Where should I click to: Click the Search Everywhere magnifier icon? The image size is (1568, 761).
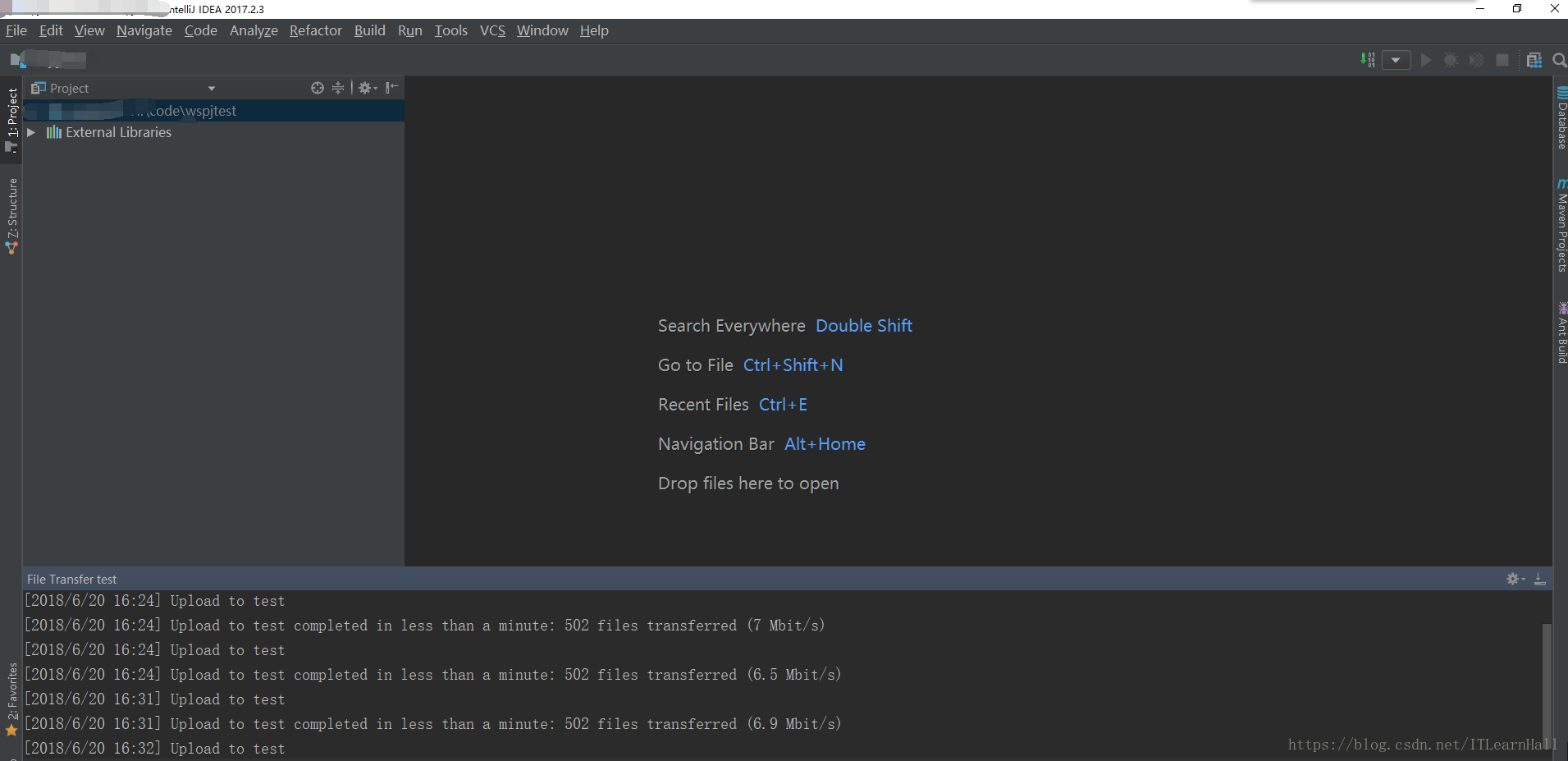1559,60
